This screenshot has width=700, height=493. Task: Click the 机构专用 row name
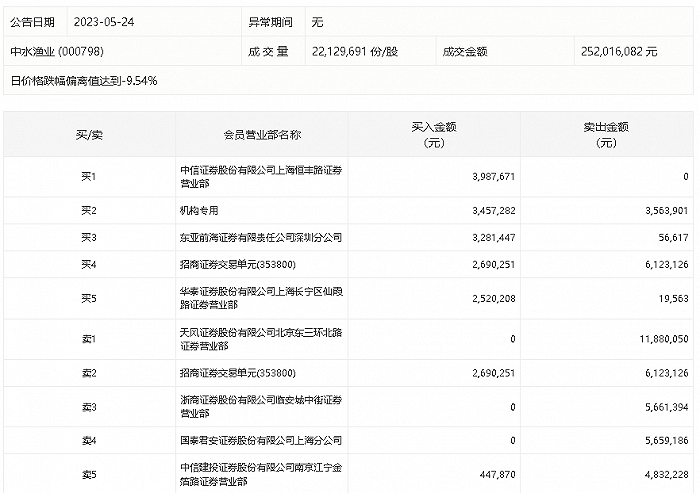pyautogui.click(x=199, y=211)
